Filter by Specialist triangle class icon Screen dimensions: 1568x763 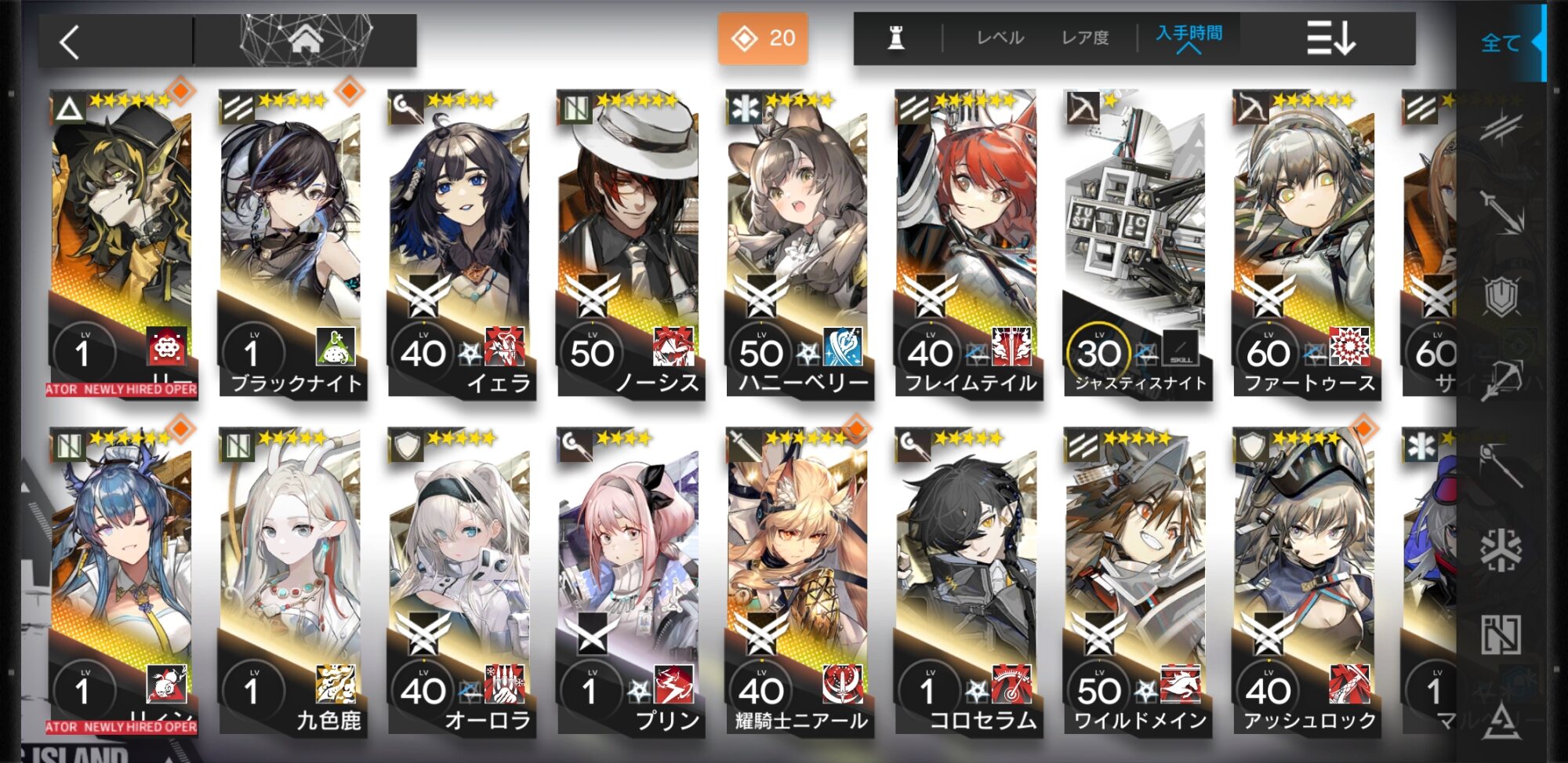1501,720
